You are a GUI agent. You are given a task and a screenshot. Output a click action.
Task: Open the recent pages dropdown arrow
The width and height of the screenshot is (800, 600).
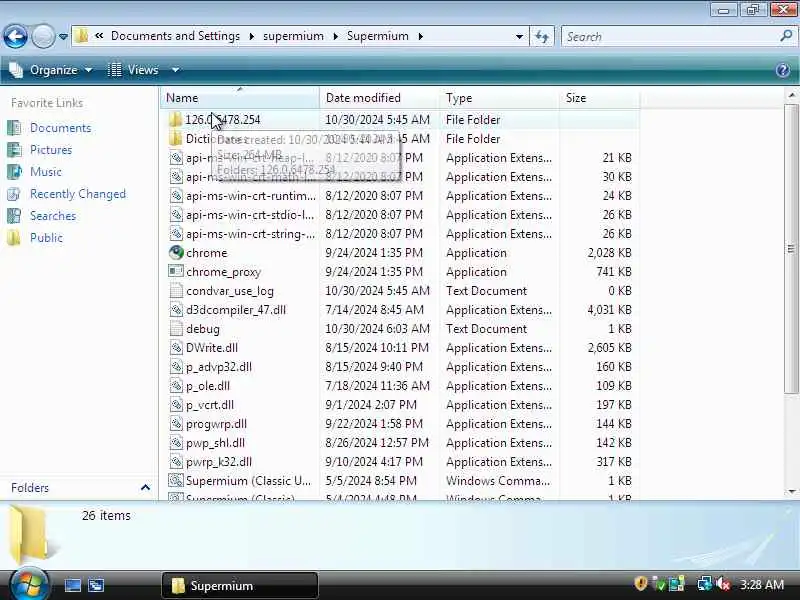point(63,37)
